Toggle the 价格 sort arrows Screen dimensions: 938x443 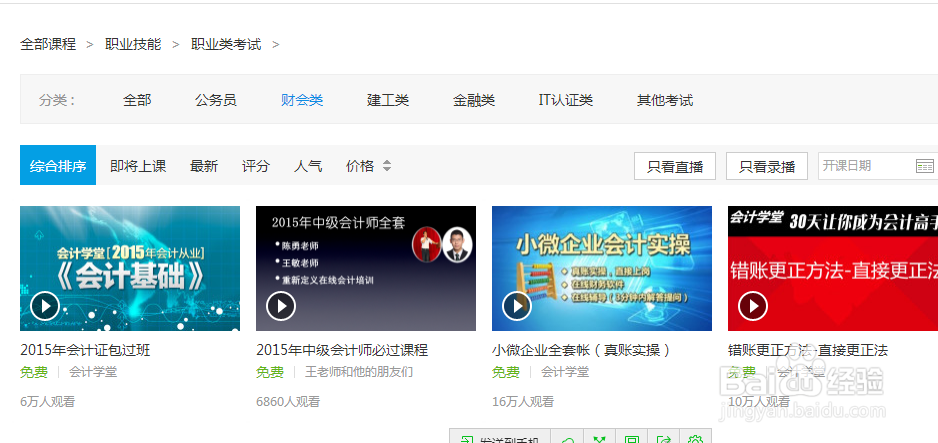point(387,166)
